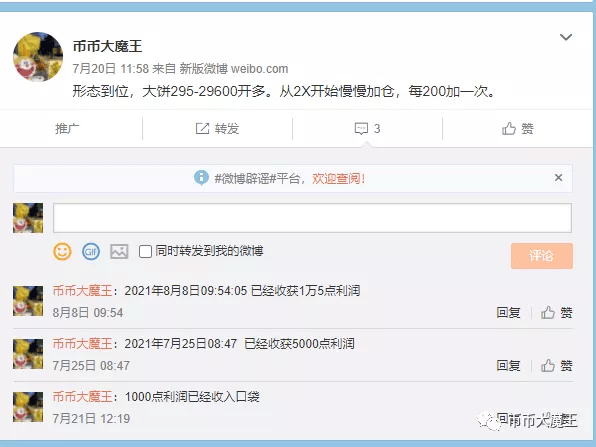
Task: Open the post options chevron menu
Action: [566, 37]
